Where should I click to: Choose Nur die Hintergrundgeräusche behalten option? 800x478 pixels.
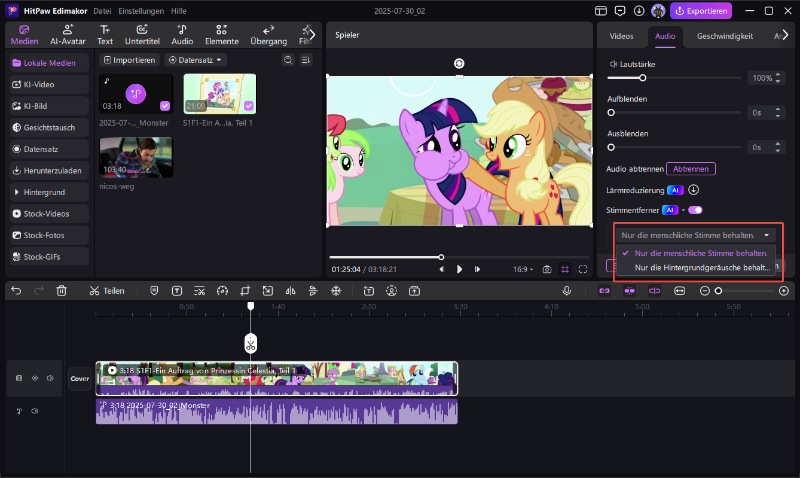pos(696,267)
